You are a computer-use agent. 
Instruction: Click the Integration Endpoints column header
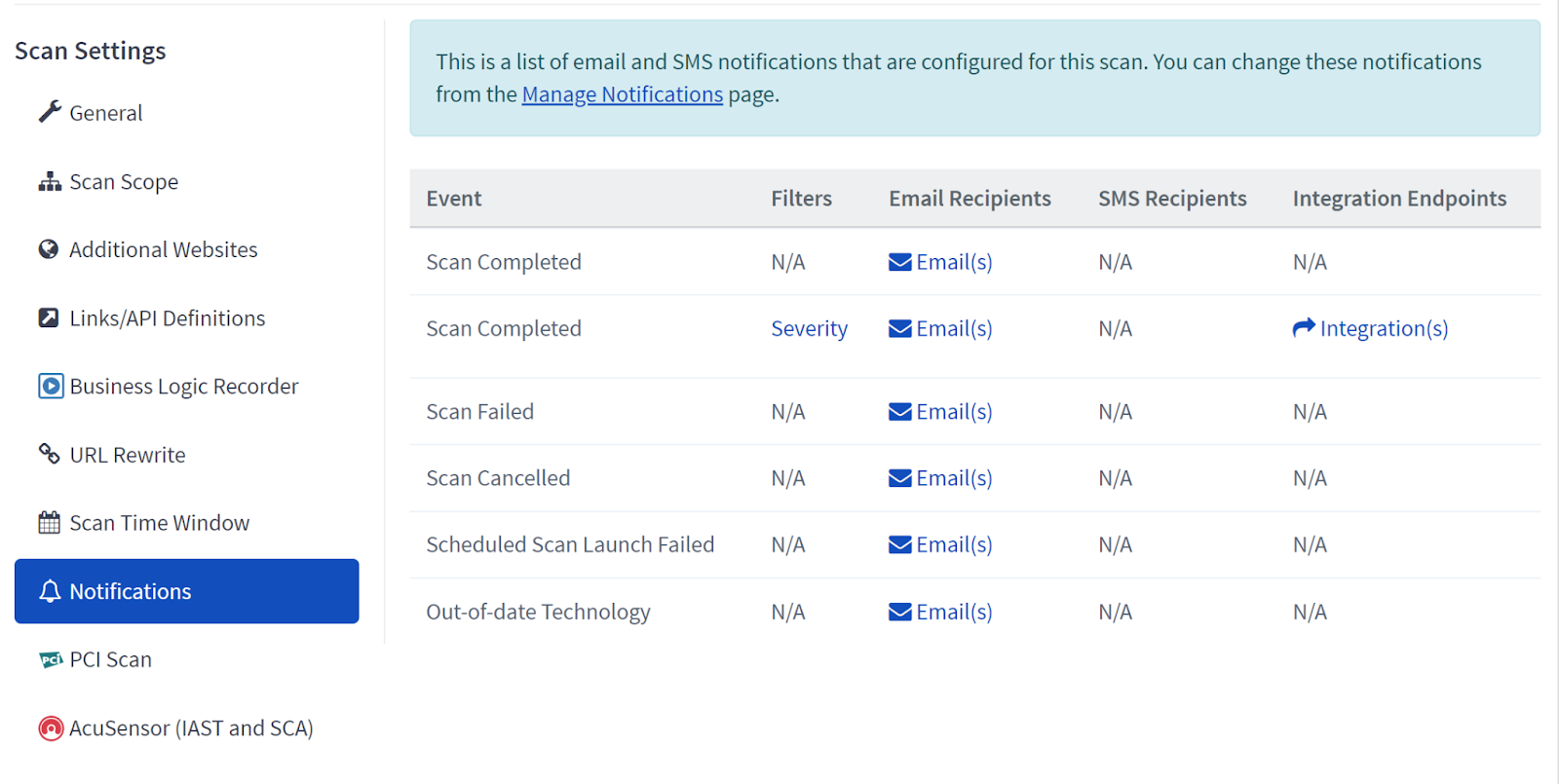coord(1399,199)
